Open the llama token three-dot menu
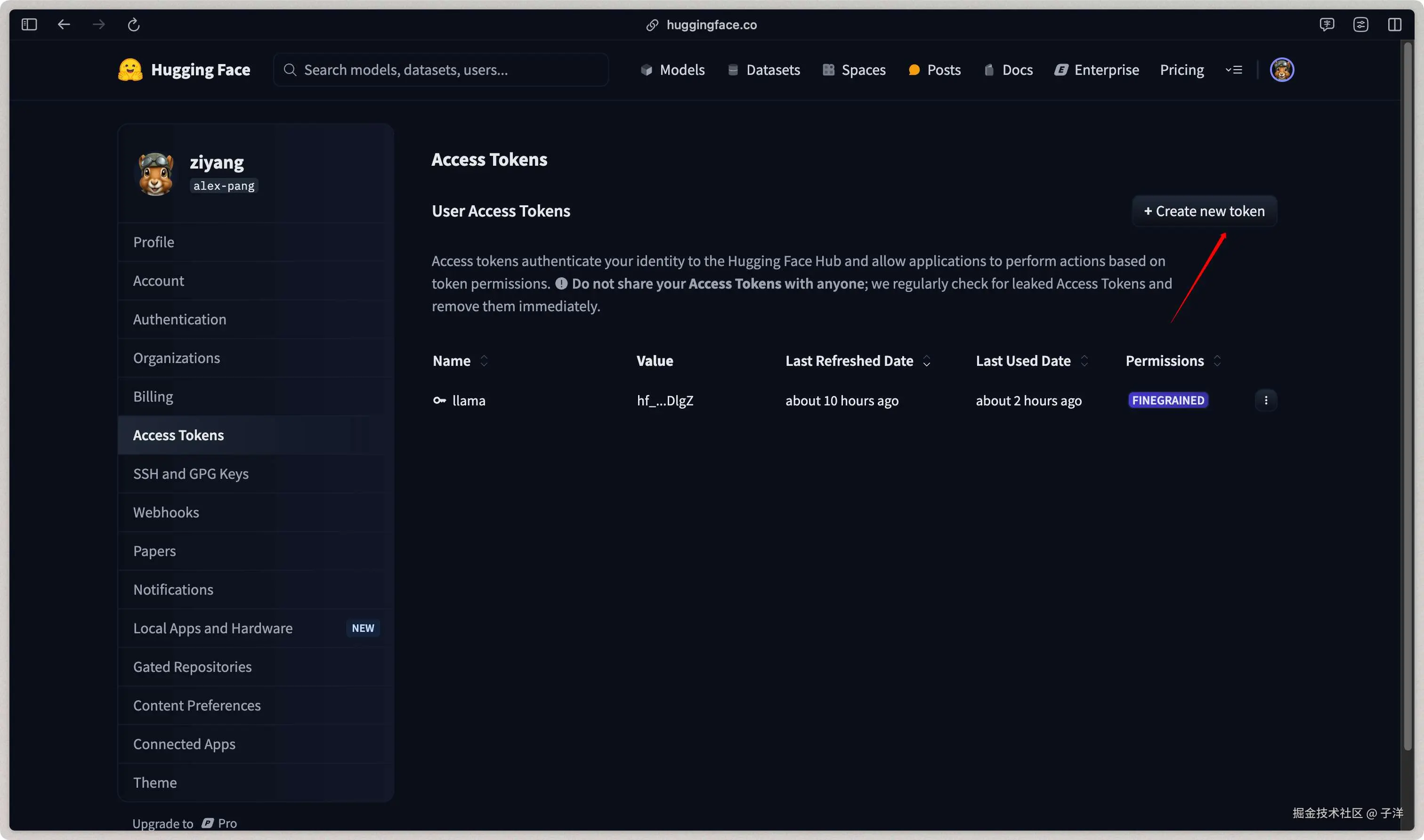Image resolution: width=1424 pixels, height=840 pixels. point(1265,400)
